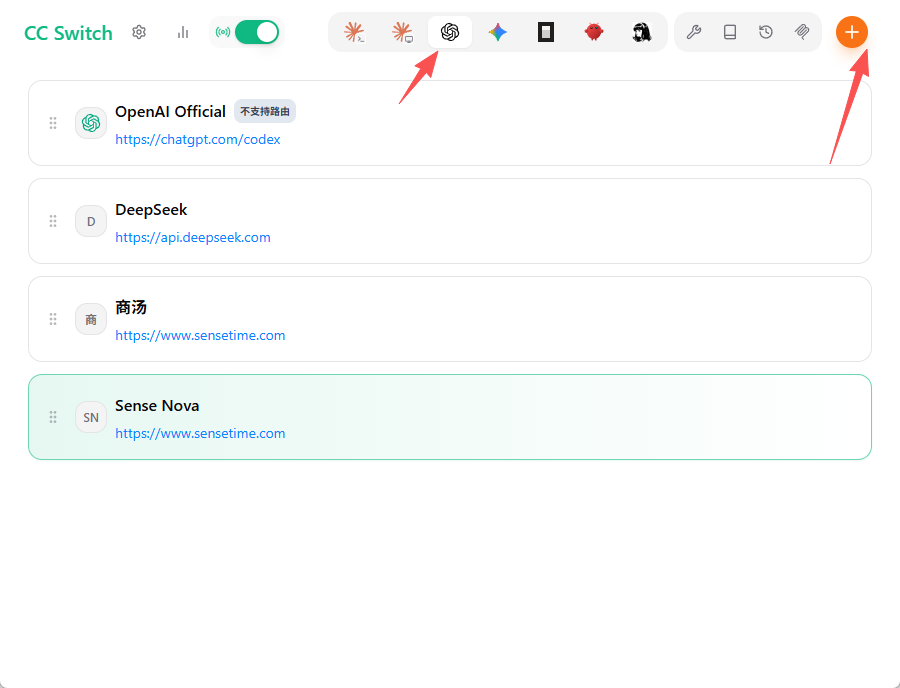The width and height of the screenshot is (900, 688).
Task: Select the woman portrait app tab
Action: 642,32
